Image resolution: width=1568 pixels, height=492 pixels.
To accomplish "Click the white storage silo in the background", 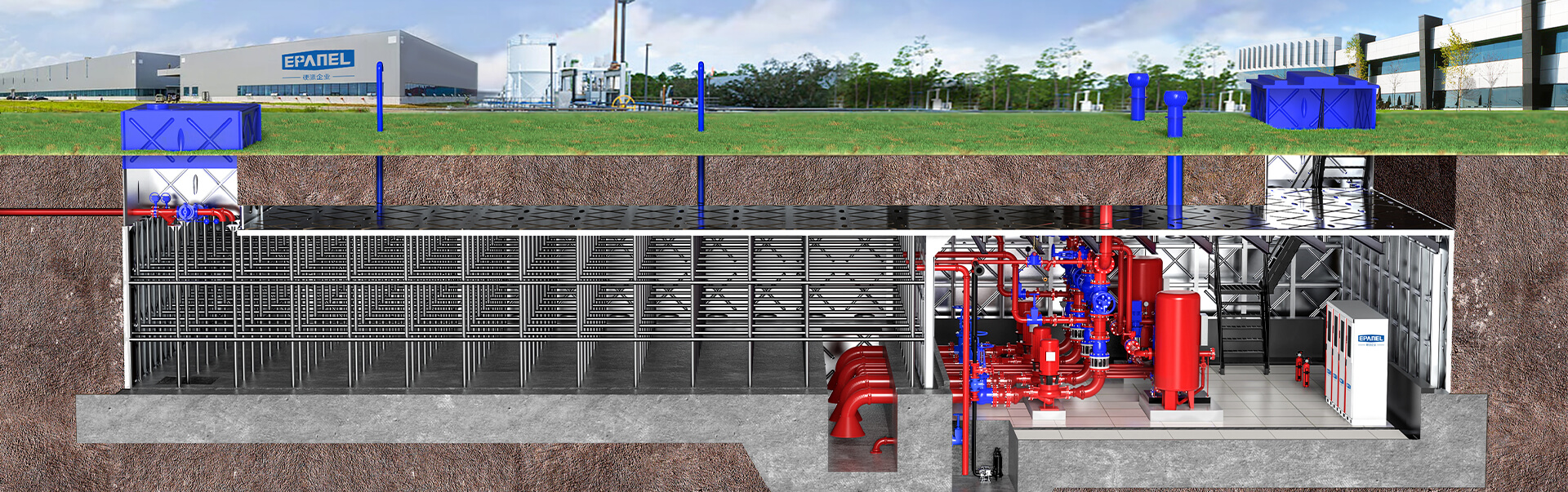I will 528,68.
